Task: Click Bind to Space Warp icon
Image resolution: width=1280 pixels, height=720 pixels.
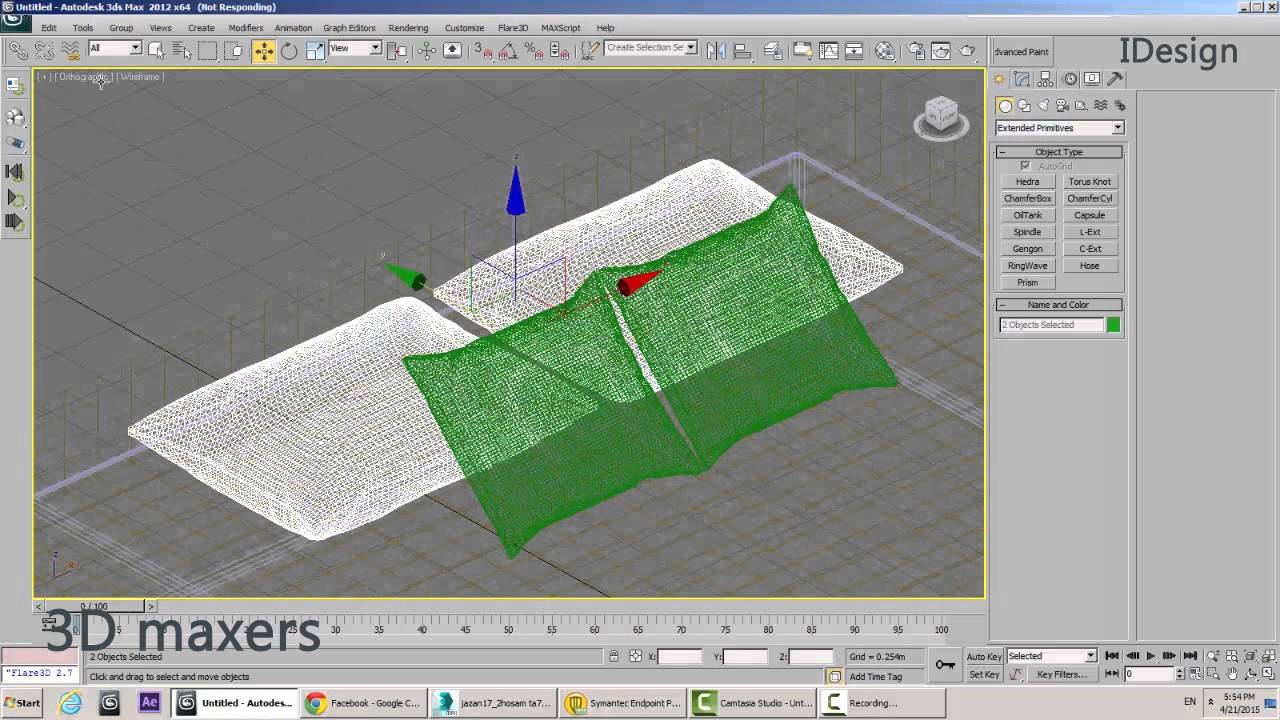Action: (70, 50)
